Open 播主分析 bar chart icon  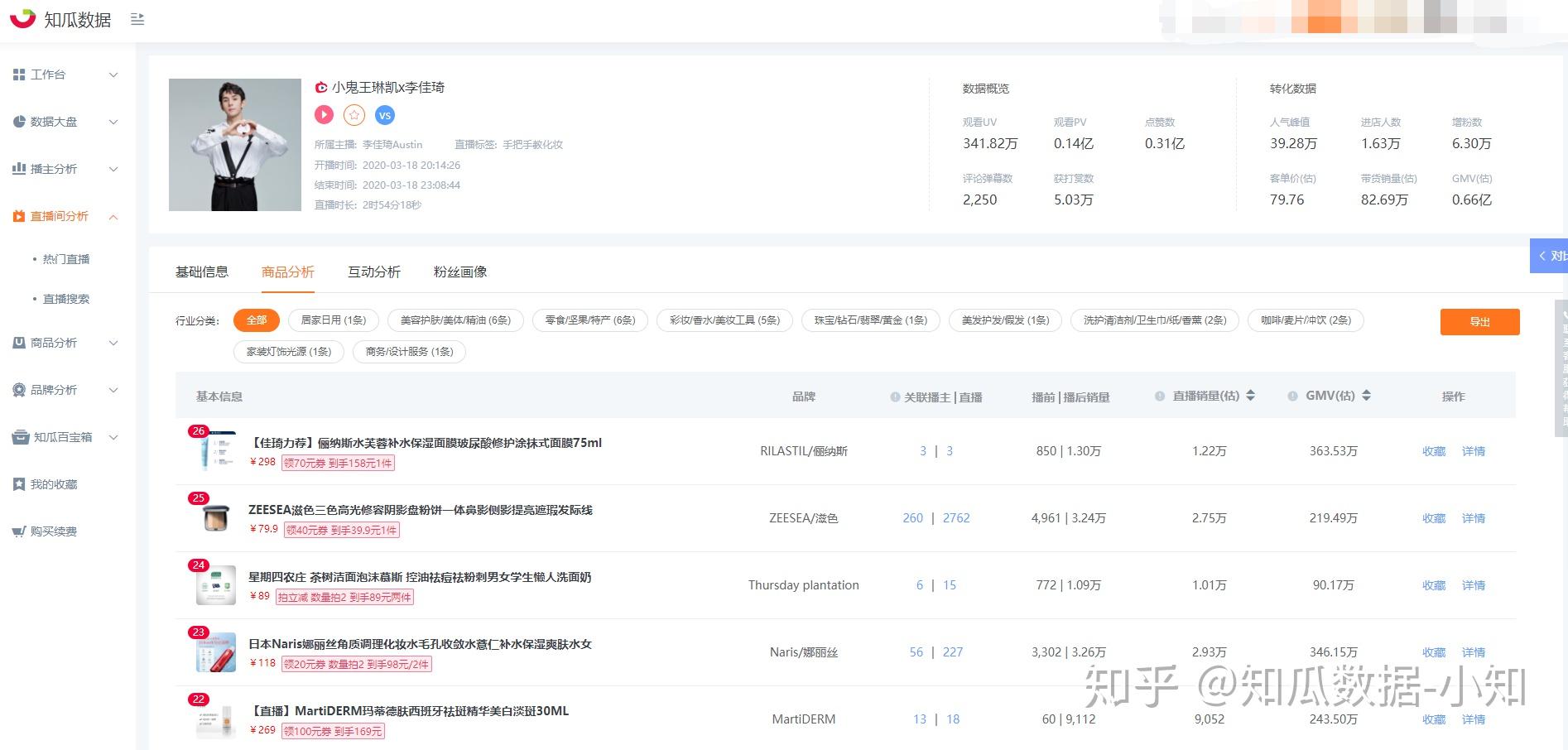pos(19,169)
